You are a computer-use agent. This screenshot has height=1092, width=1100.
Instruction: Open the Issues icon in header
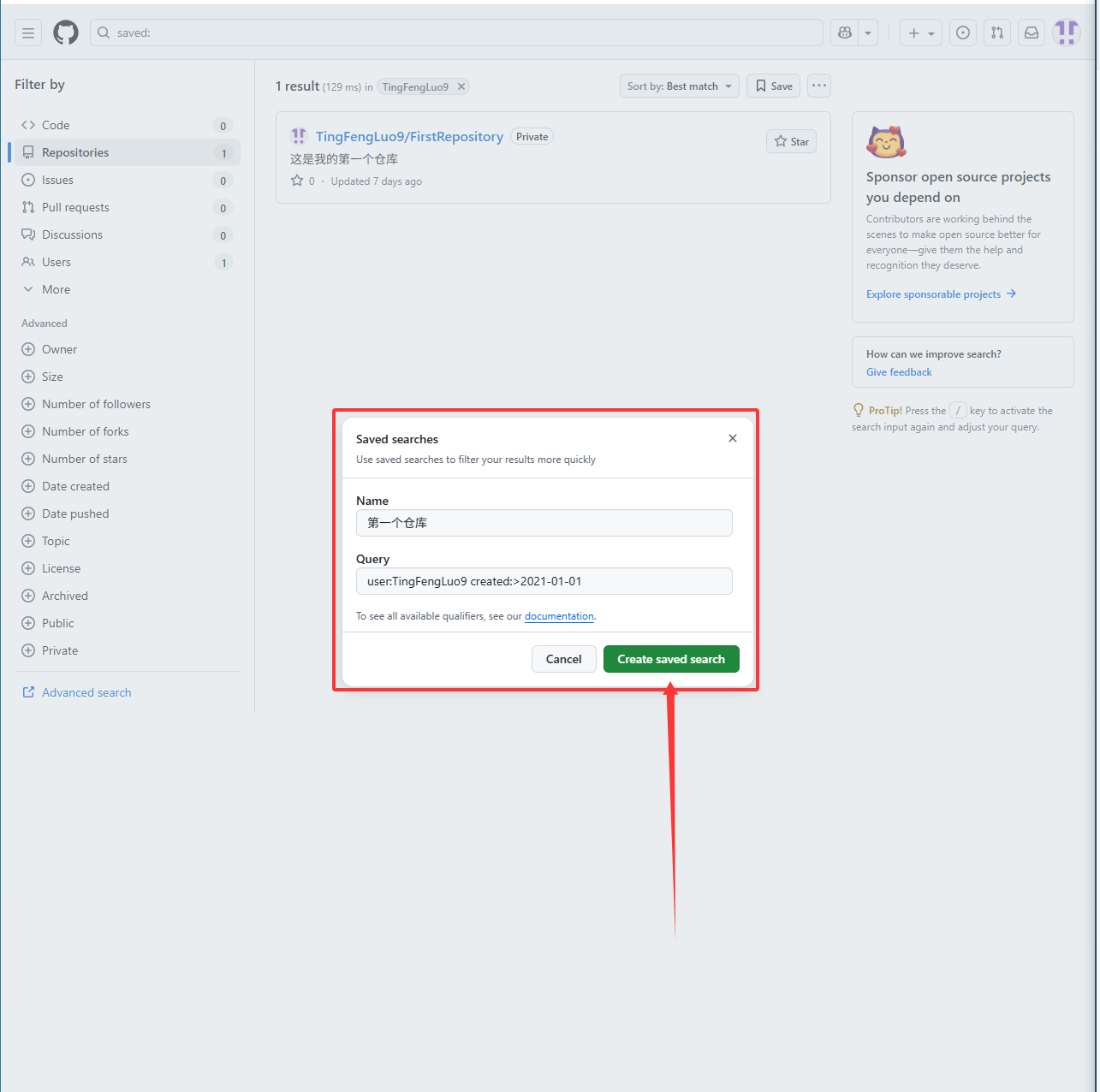(x=963, y=33)
